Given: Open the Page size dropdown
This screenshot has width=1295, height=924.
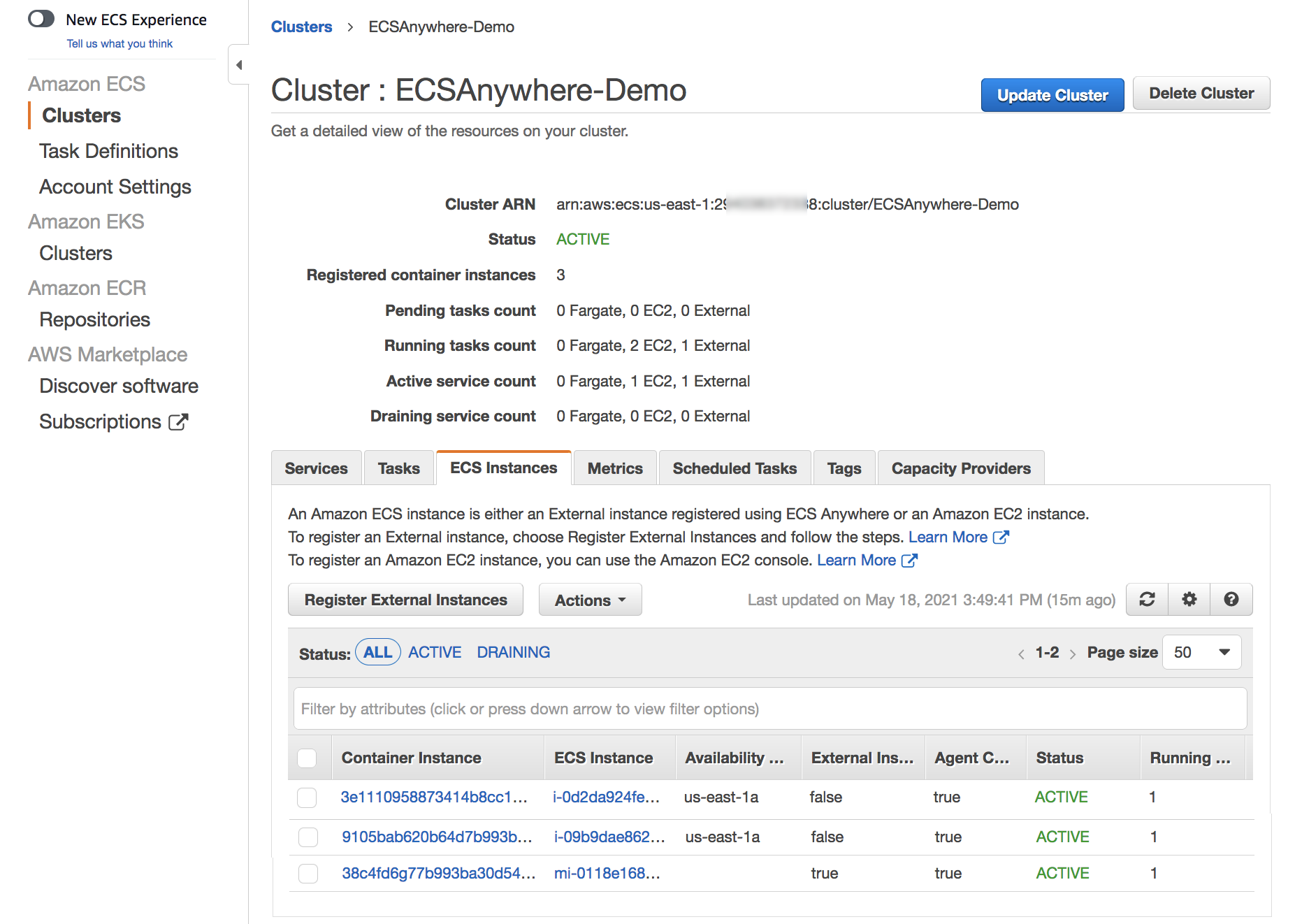Looking at the screenshot, I should tap(1201, 653).
